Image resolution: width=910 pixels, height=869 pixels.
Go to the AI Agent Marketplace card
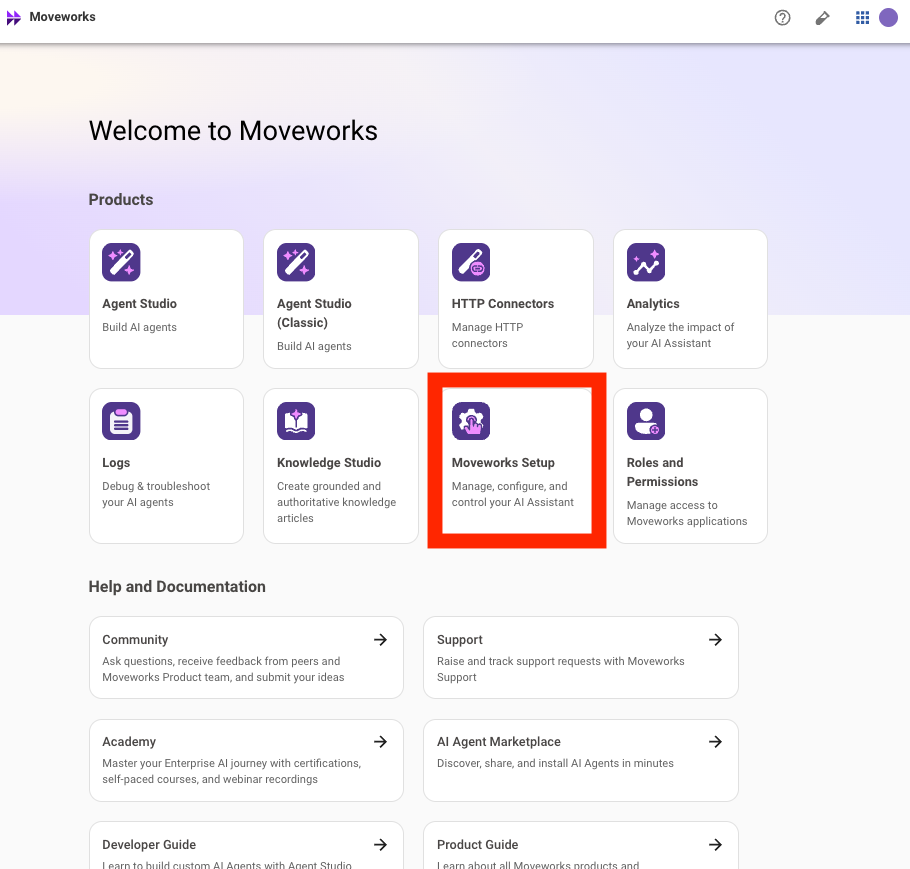pyautogui.click(x=580, y=760)
